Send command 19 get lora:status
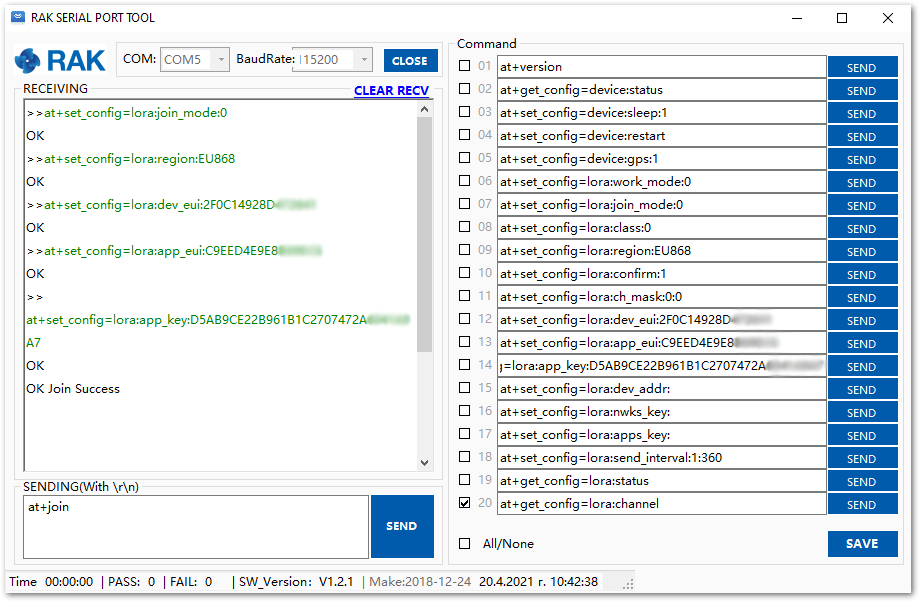This screenshot has height=602, width=920. (x=862, y=481)
